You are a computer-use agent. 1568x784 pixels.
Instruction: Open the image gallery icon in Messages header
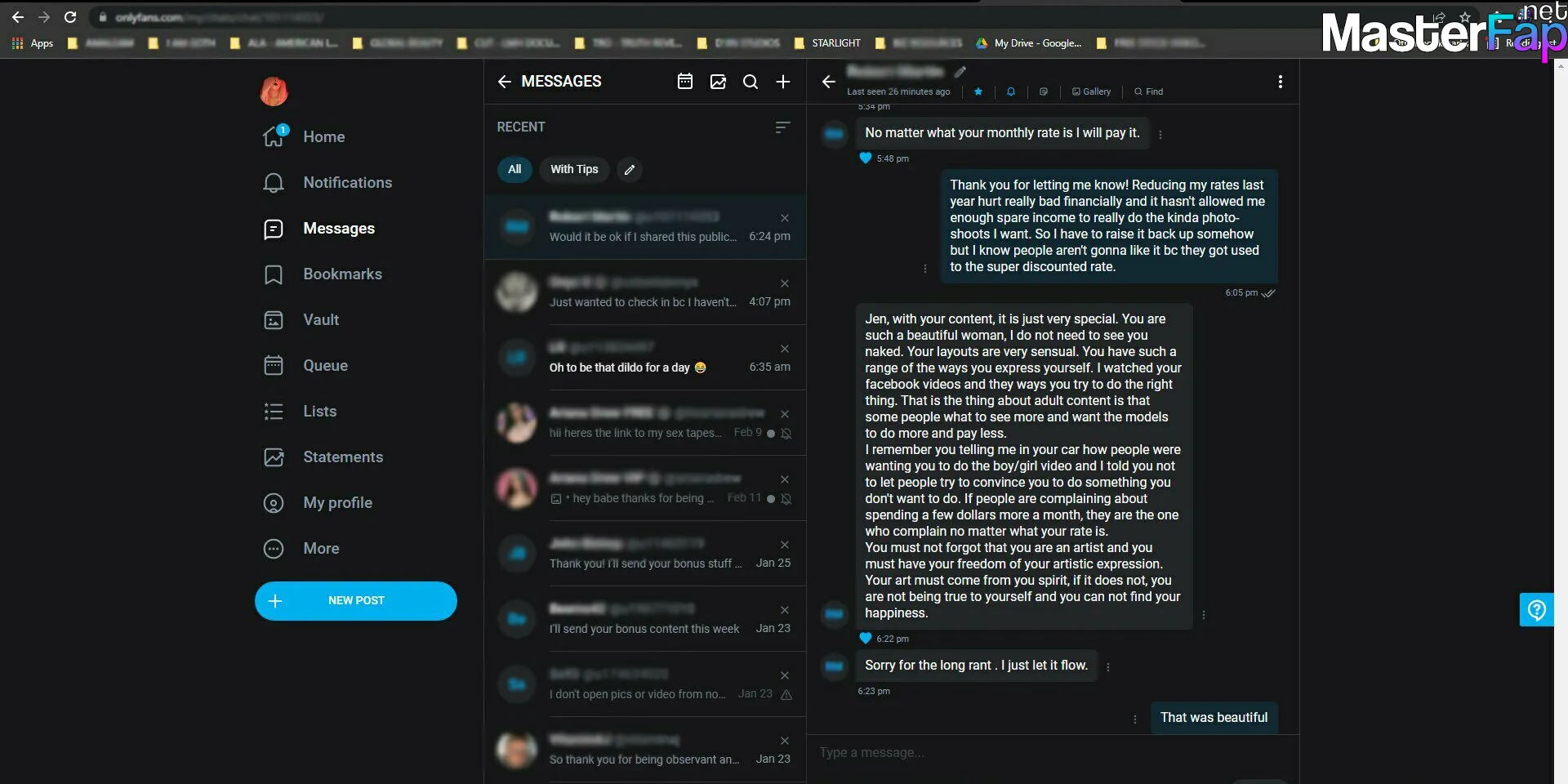coord(718,82)
